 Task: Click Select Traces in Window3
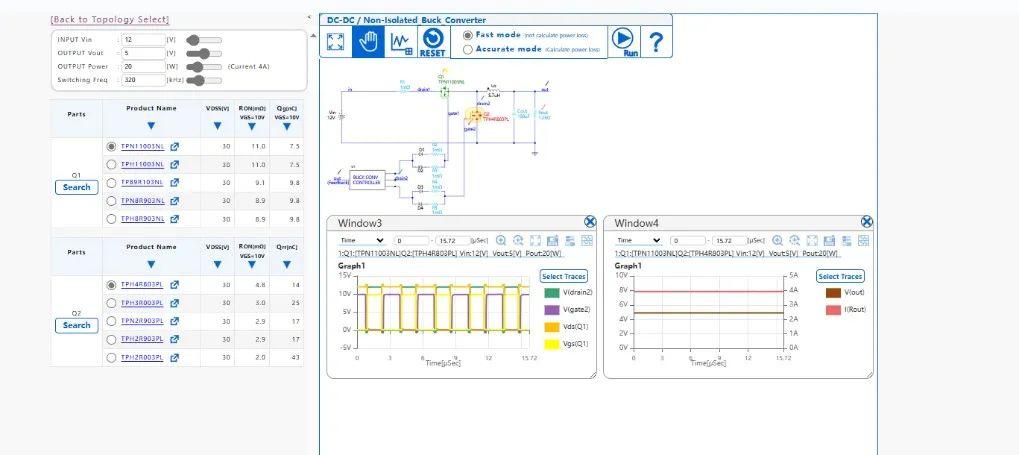pyautogui.click(x=563, y=276)
